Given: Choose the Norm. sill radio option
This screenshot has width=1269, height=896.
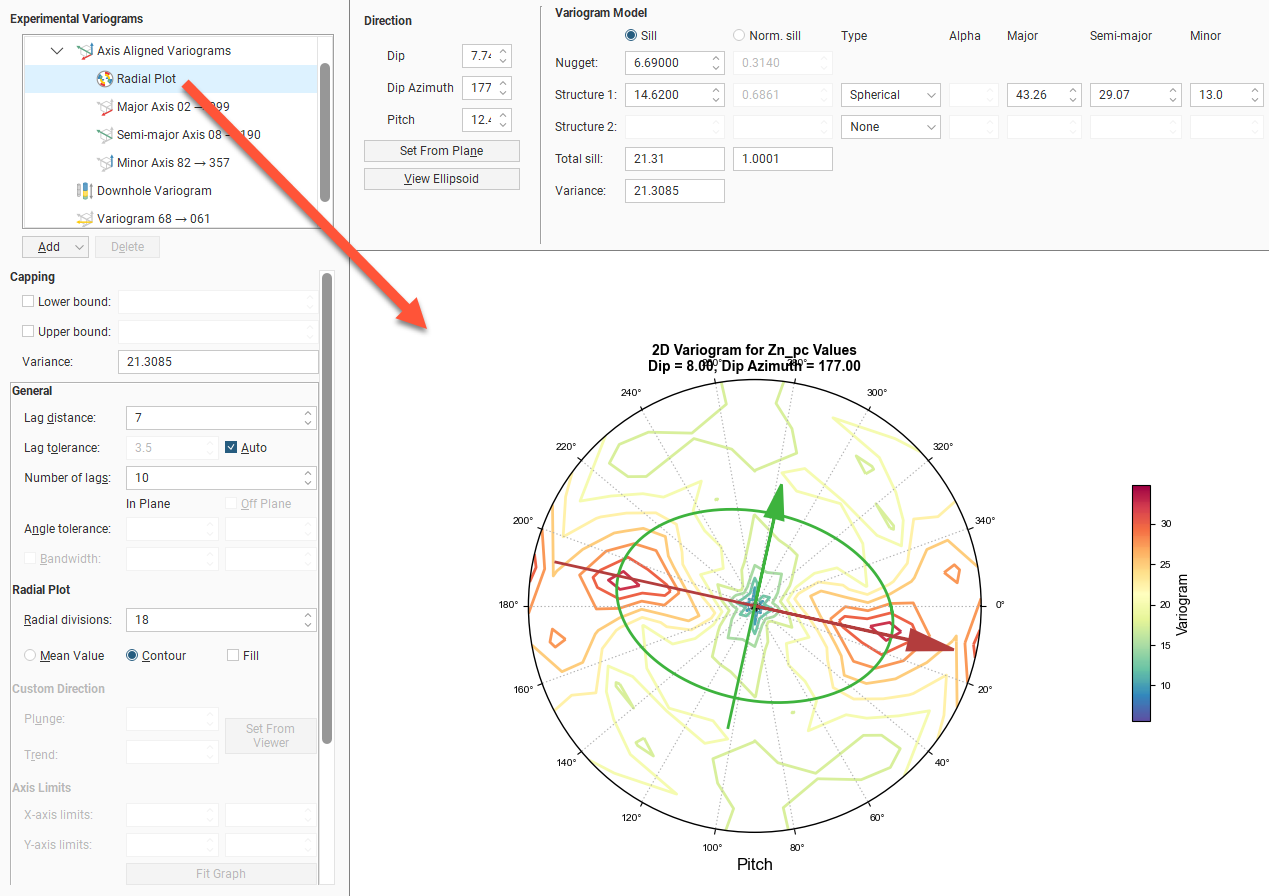Looking at the screenshot, I should 739,36.
